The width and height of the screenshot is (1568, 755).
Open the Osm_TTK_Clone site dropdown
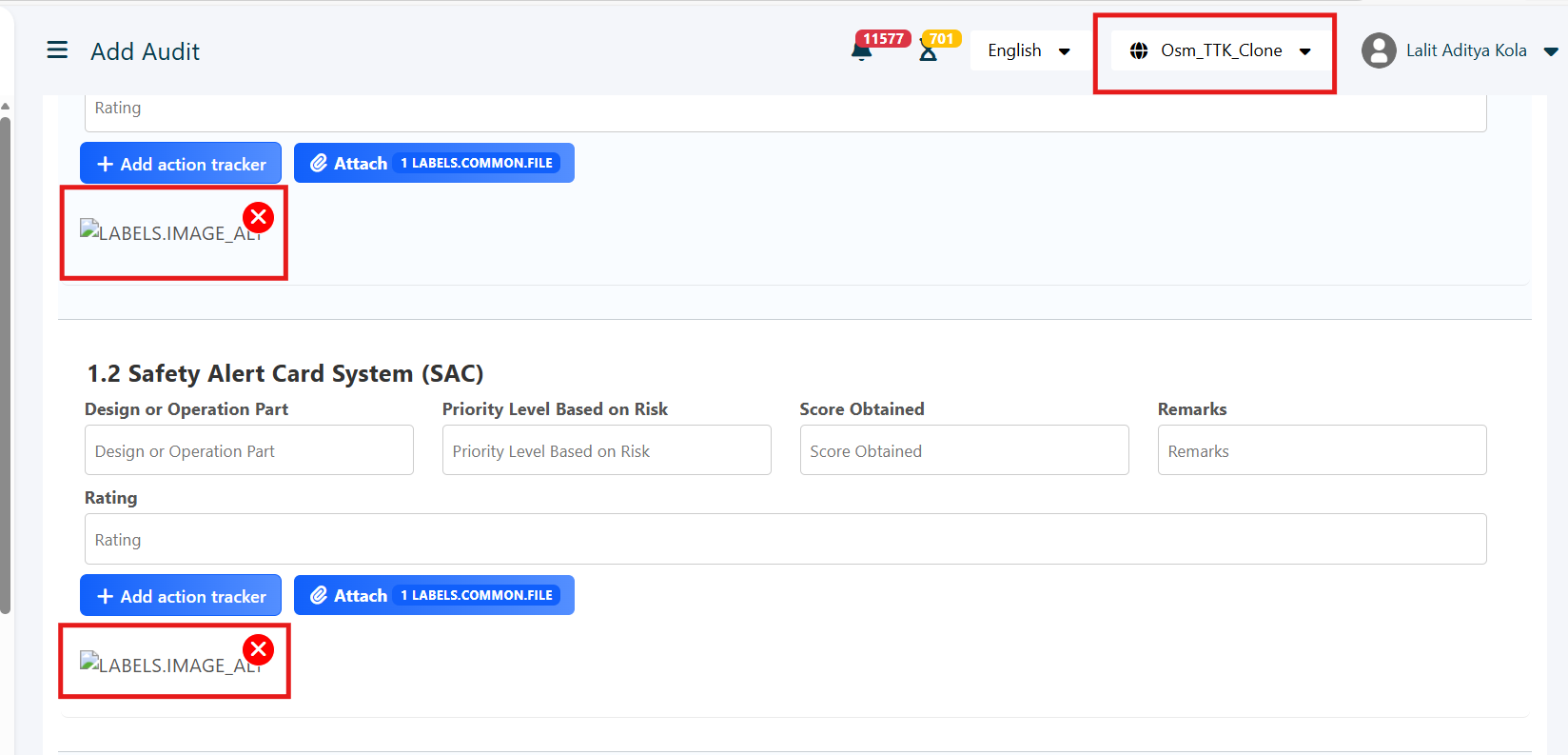click(x=1223, y=50)
